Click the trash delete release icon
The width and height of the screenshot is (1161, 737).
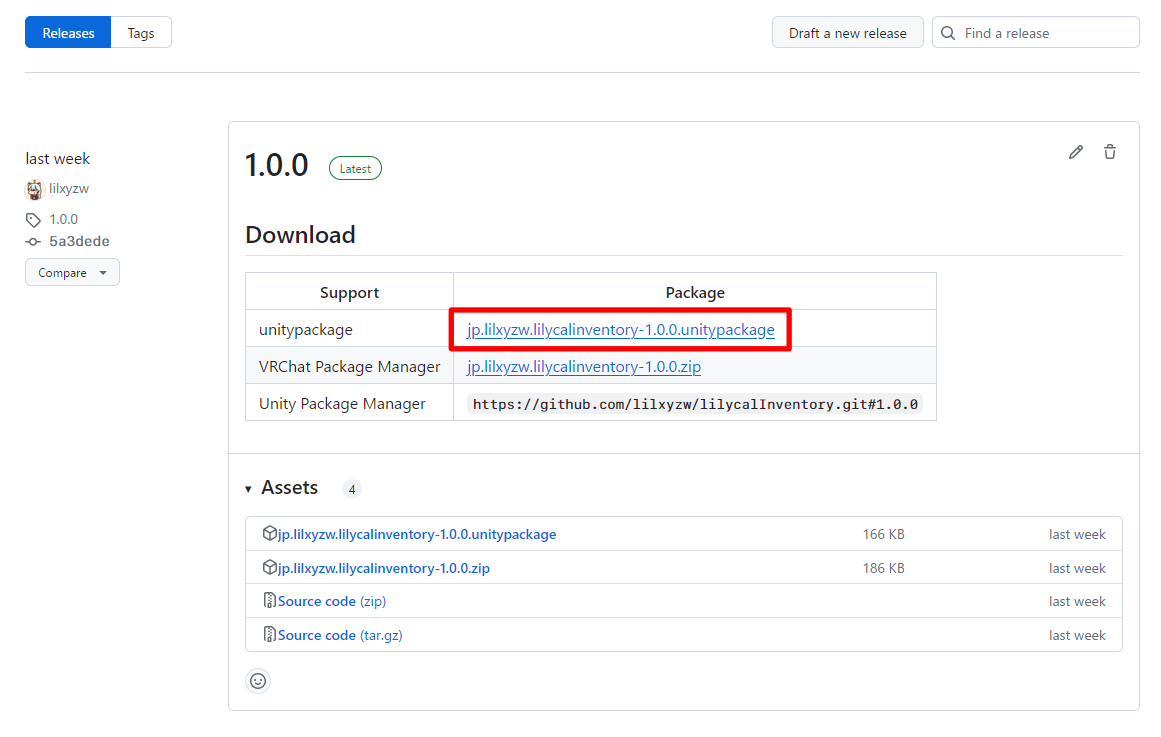click(x=1110, y=152)
